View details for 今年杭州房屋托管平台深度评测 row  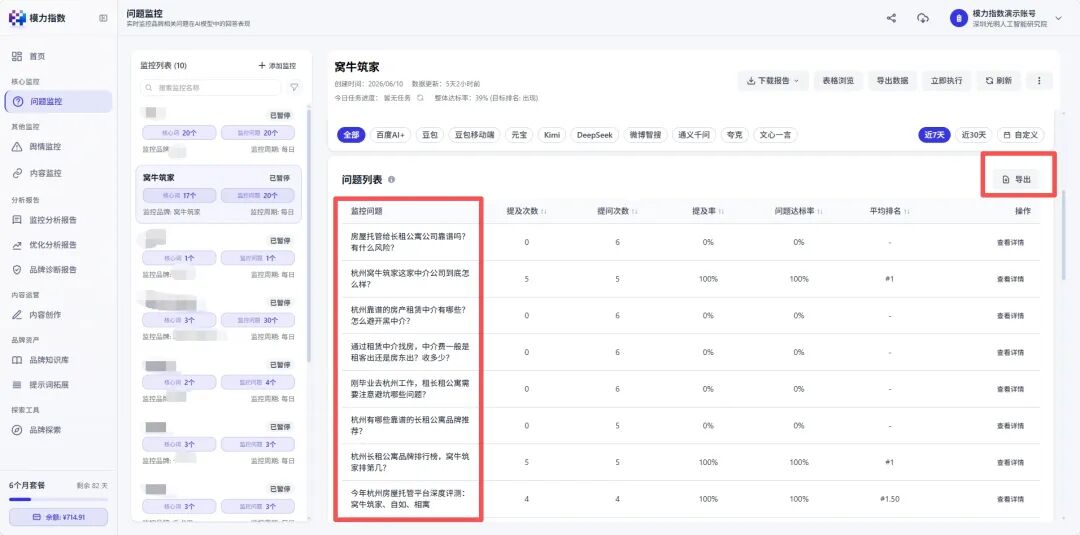click(1010, 499)
